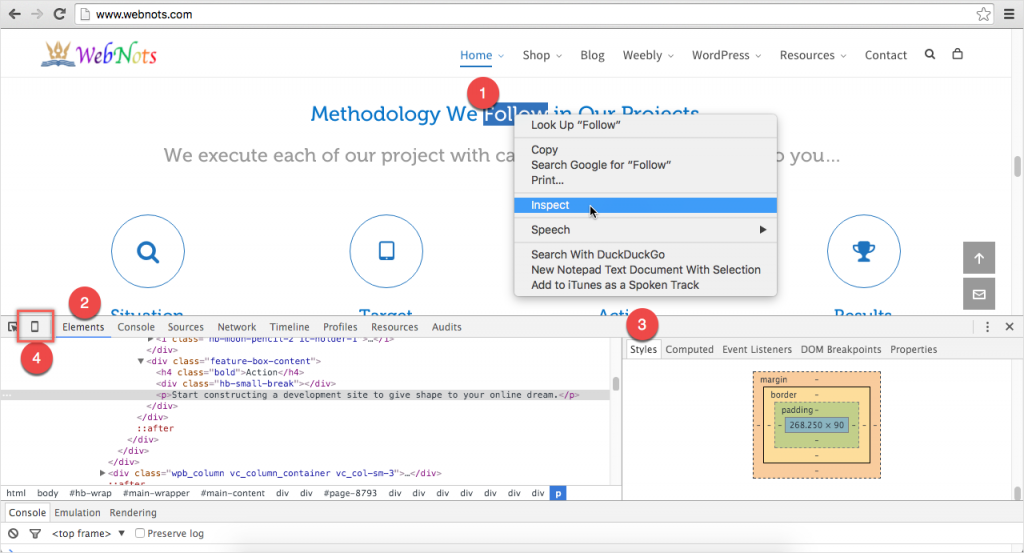Reload the page in the browser

(59, 14)
